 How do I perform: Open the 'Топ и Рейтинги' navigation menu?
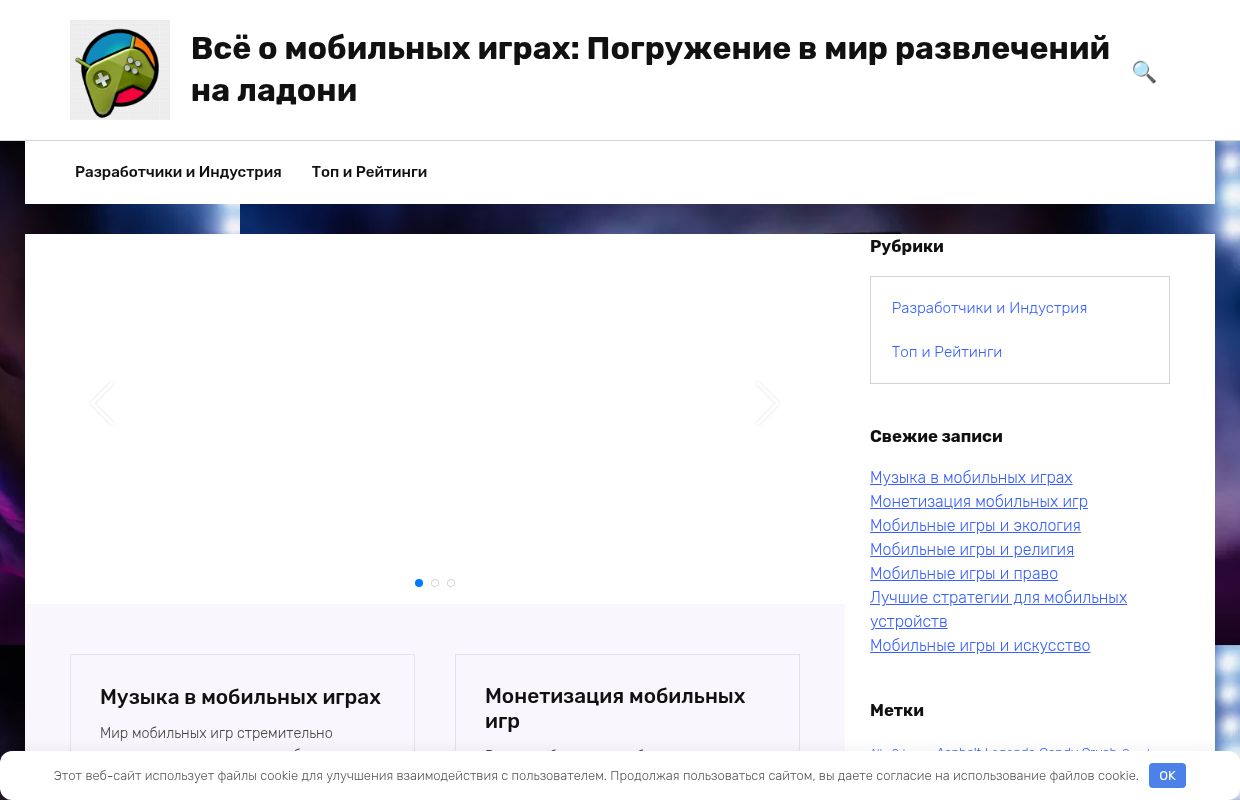pyautogui.click(x=369, y=172)
